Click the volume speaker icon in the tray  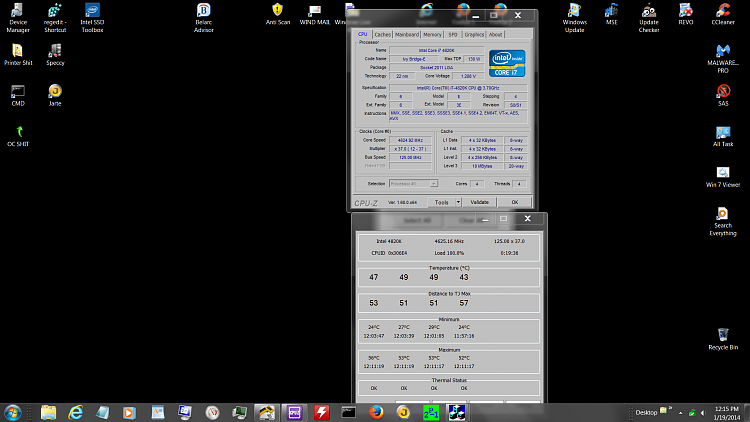(703, 413)
